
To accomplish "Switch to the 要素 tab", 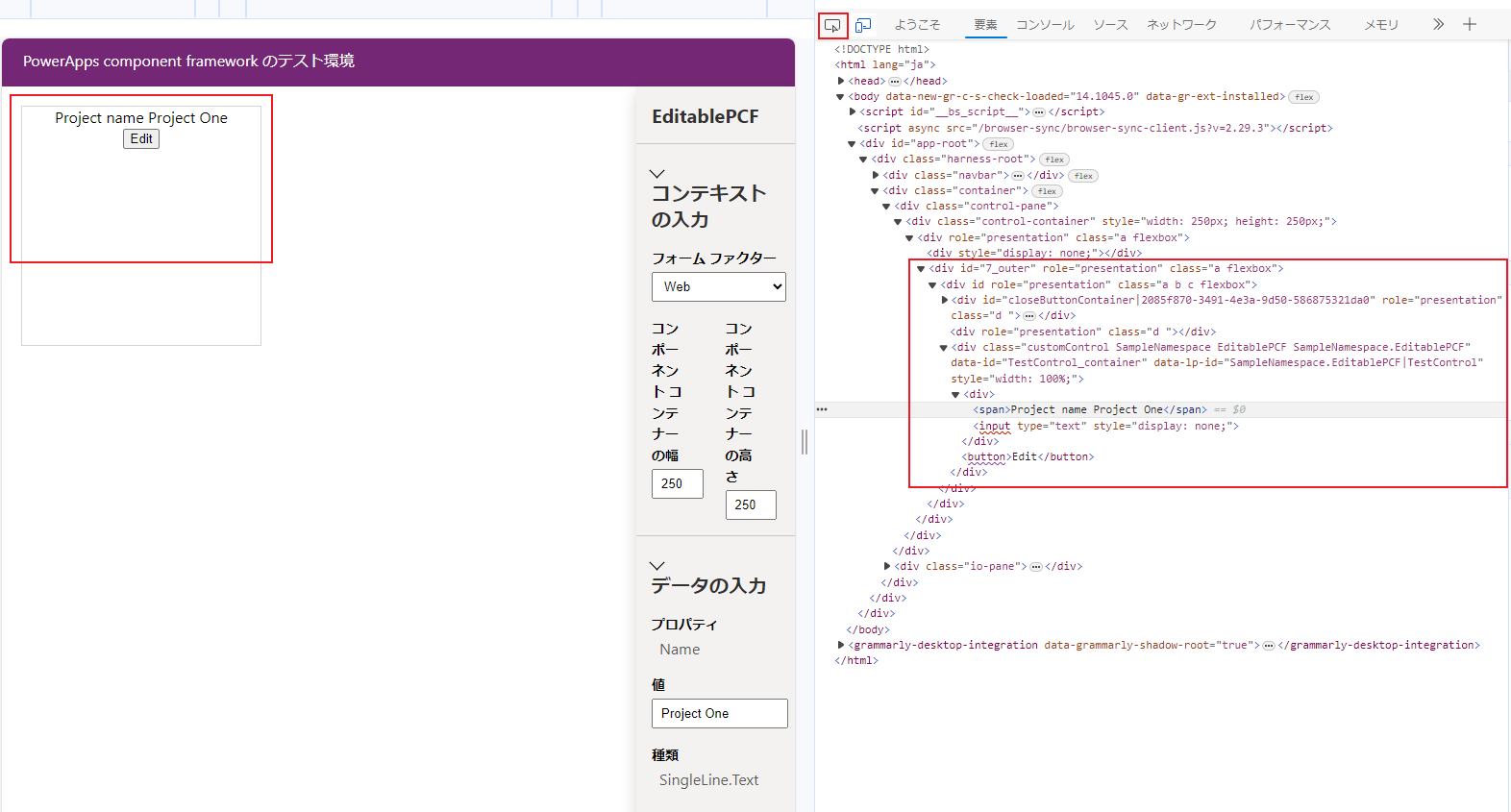I will point(985,25).
